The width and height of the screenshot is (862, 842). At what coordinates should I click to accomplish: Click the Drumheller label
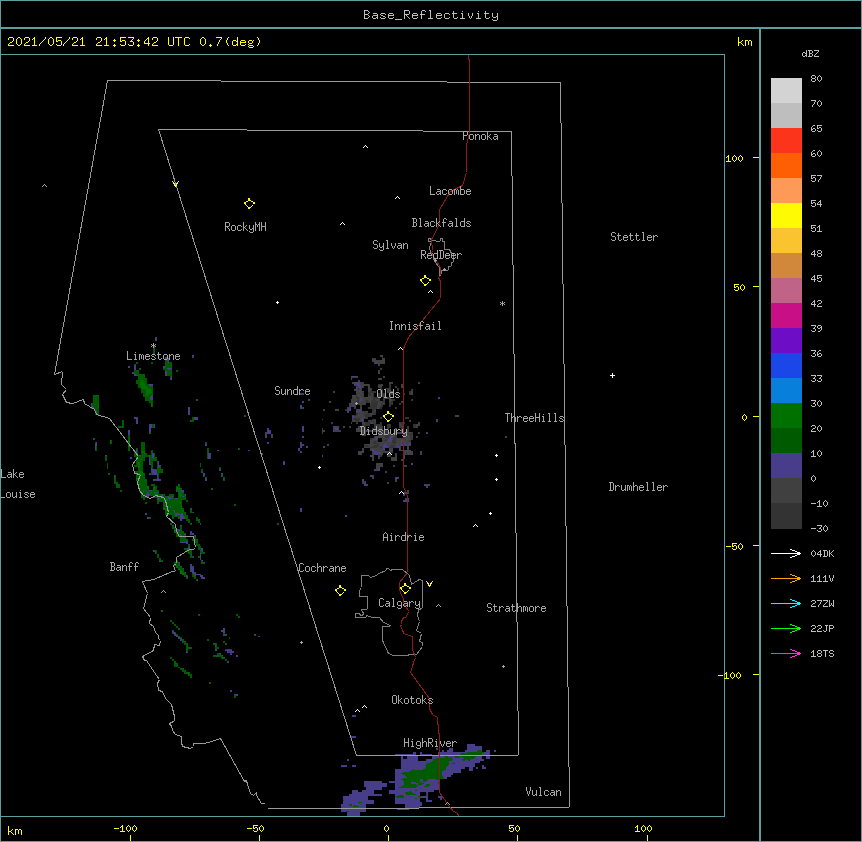[638, 487]
